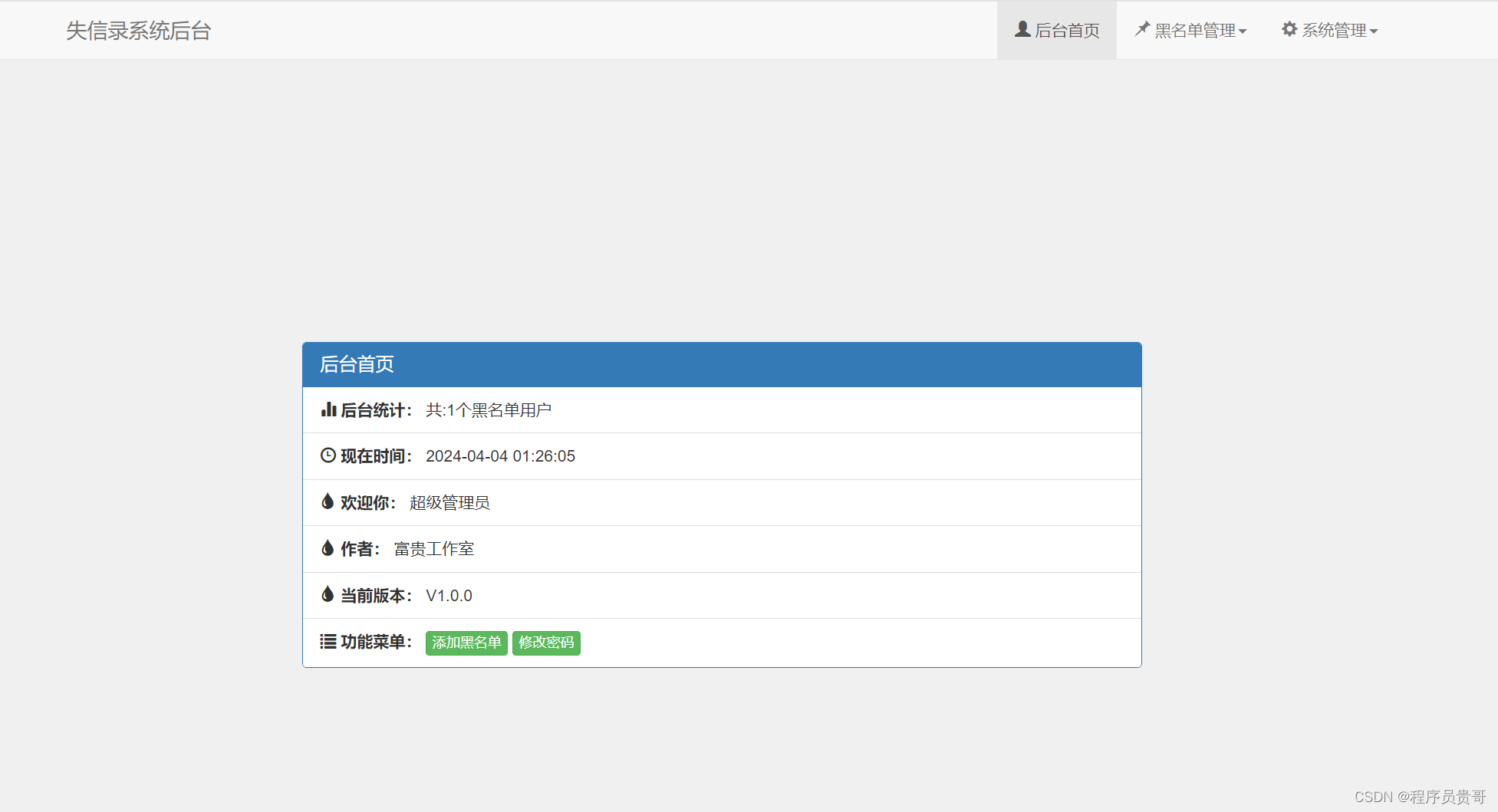Click the list icon next to 功能菜单

click(x=328, y=641)
